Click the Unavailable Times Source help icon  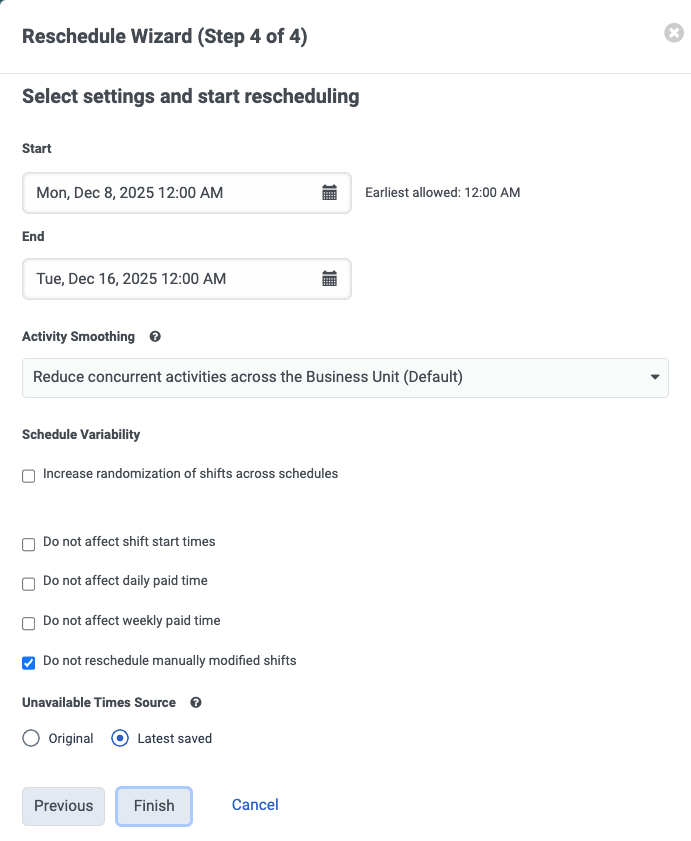coord(196,703)
